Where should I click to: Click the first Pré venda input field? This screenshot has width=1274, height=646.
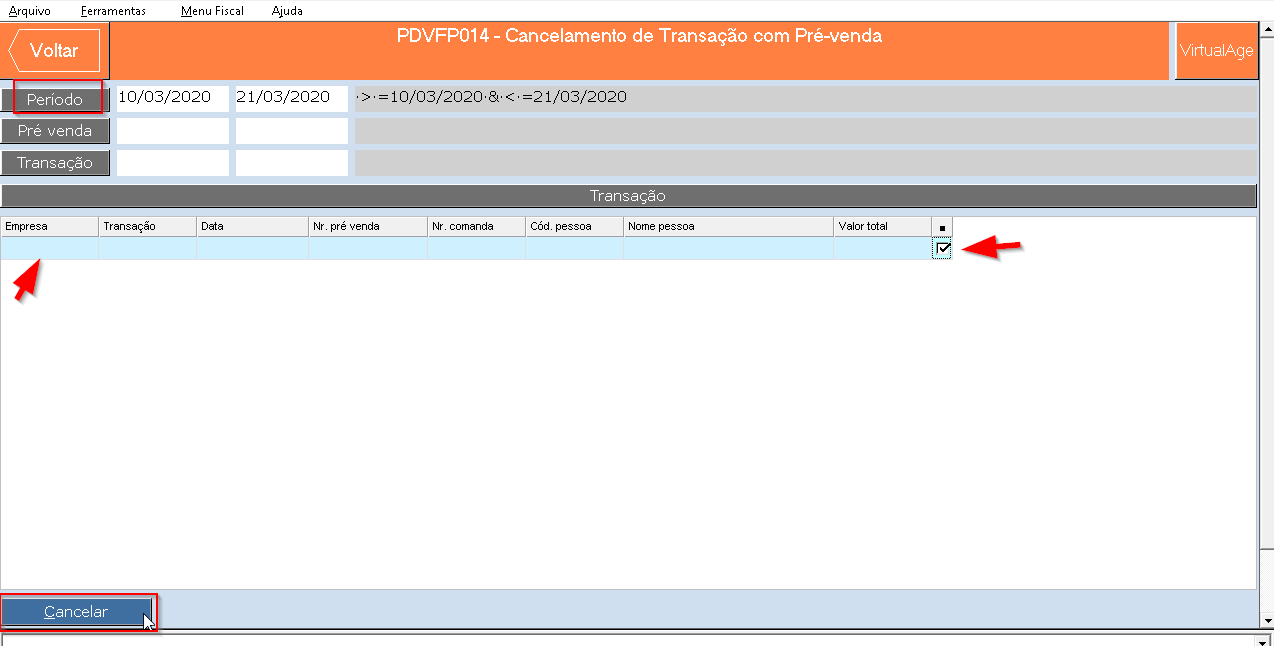tap(173, 131)
